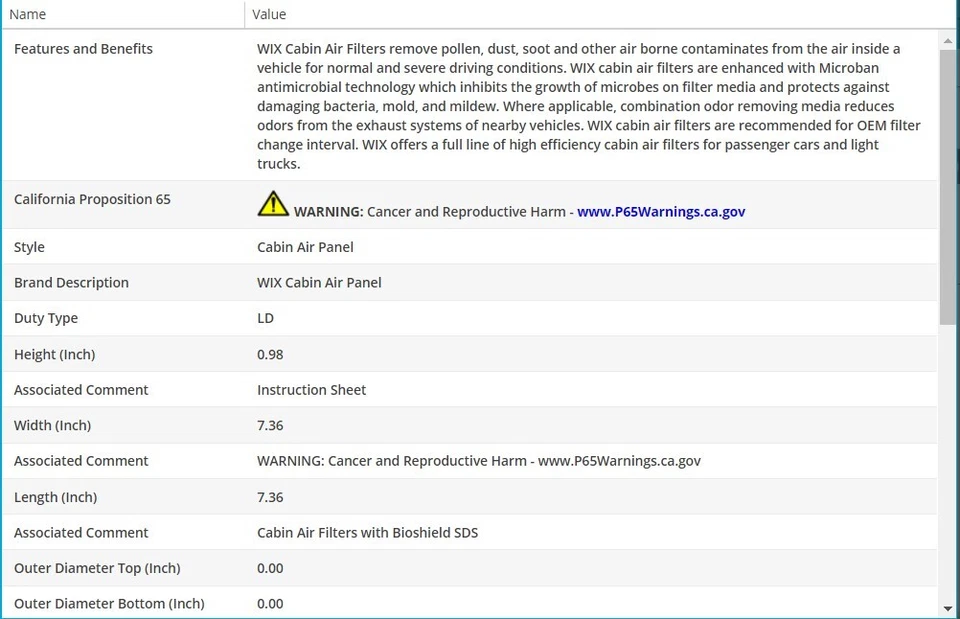Click the Duty Type label
Image resolution: width=960 pixels, height=619 pixels.
[x=46, y=318]
